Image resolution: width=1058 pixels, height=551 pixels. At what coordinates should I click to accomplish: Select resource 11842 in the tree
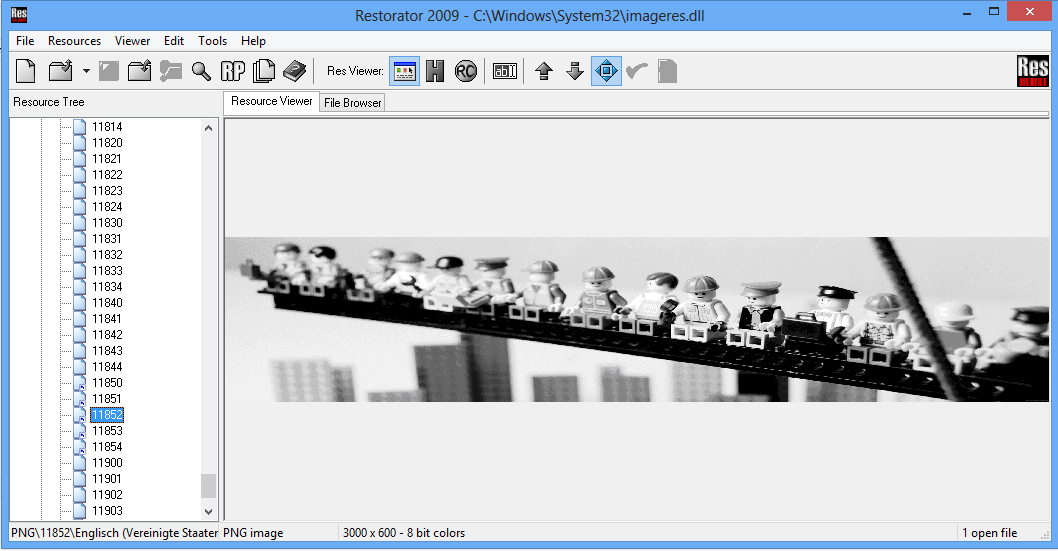click(107, 335)
